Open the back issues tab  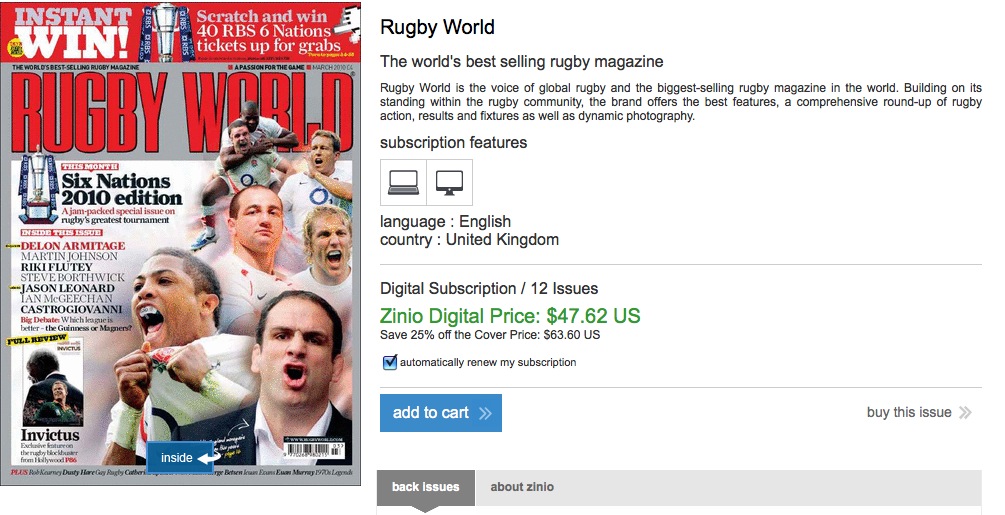click(x=426, y=487)
